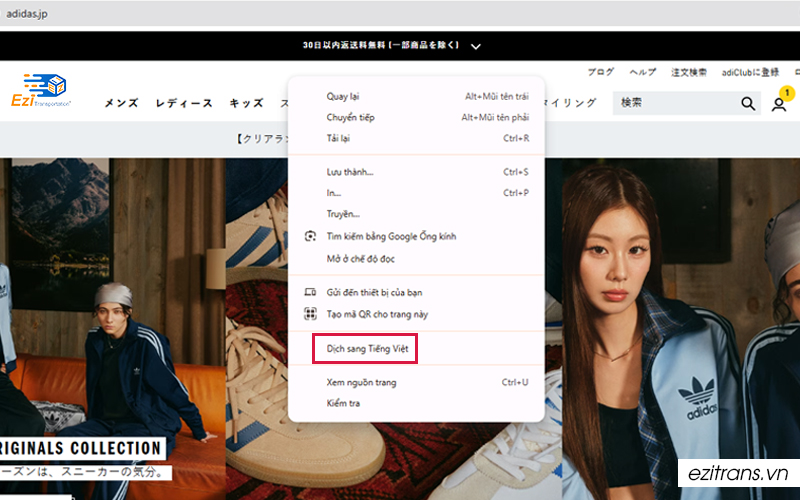The image size is (800, 500).
Task: Open the メンズ navigation category
Action: tap(121, 103)
